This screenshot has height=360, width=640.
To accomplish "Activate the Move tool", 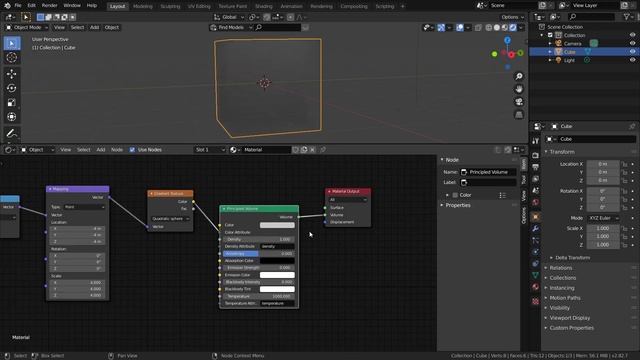I will coord(12,74).
